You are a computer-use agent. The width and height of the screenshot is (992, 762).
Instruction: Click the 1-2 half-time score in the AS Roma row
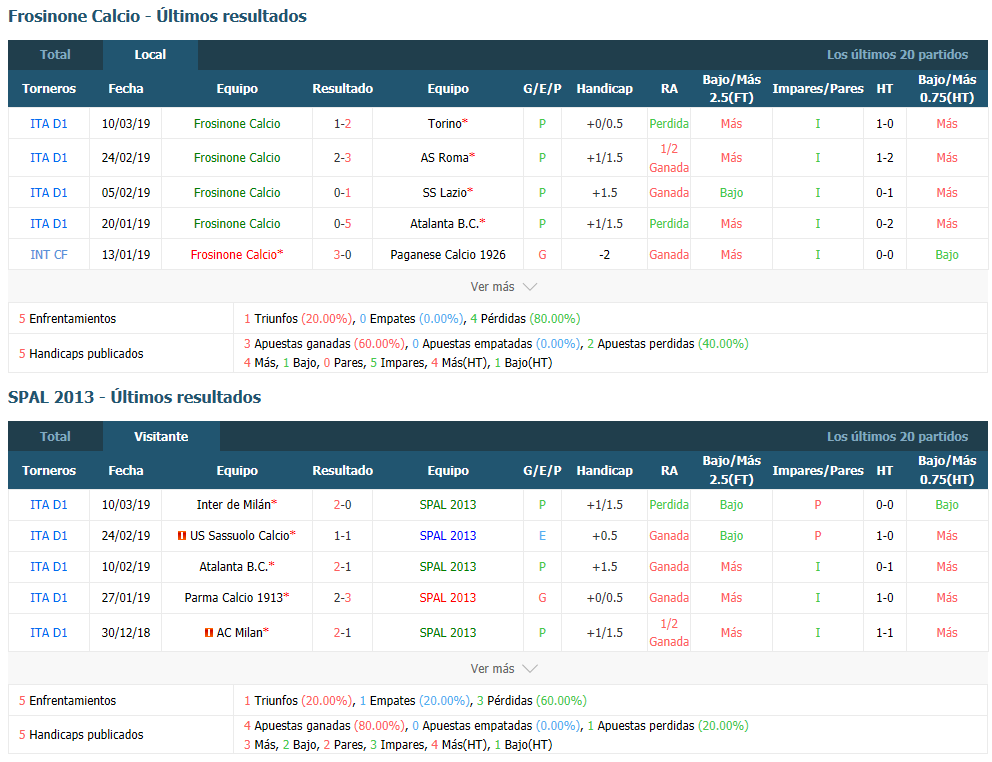point(884,158)
